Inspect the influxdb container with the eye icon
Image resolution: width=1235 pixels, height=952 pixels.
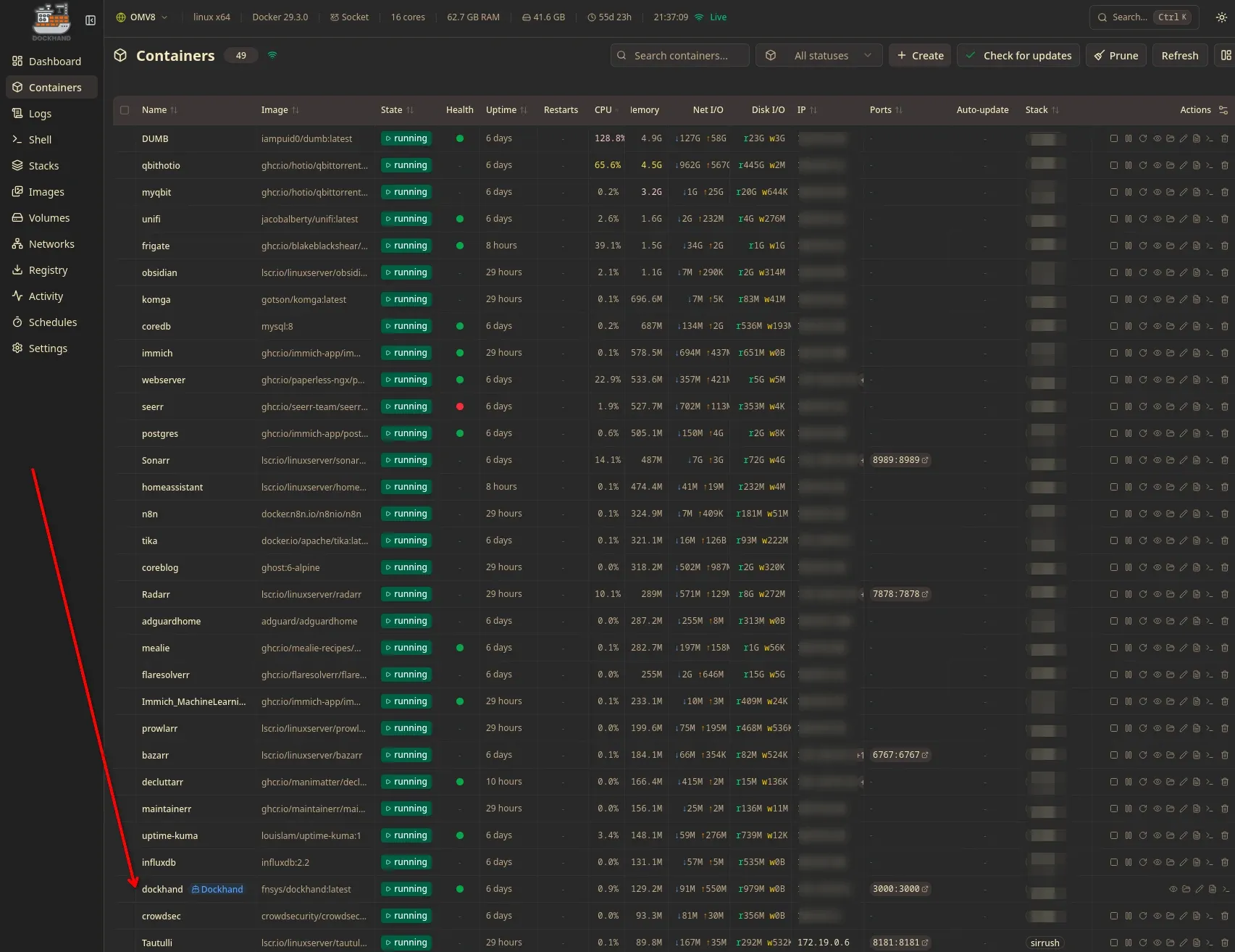point(1157,862)
